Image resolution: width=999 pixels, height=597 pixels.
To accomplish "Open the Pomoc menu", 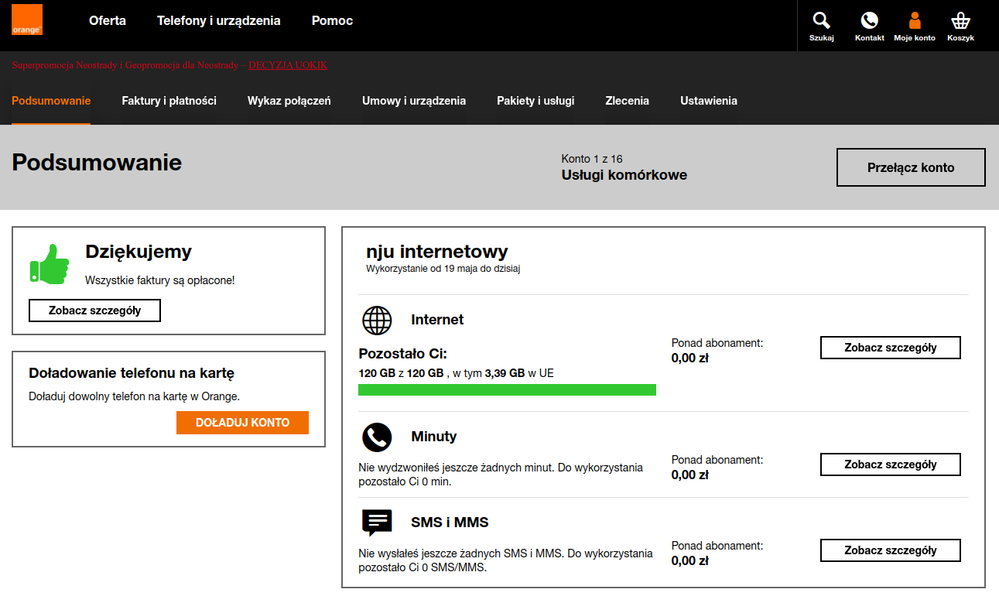I will coord(332,20).
